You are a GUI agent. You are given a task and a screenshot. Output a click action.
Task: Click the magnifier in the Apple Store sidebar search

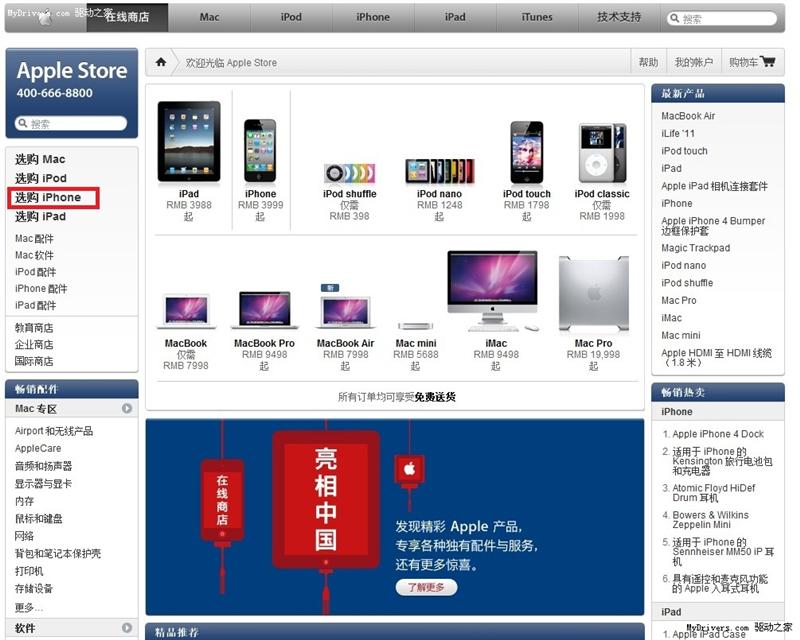tap(22, 123)
